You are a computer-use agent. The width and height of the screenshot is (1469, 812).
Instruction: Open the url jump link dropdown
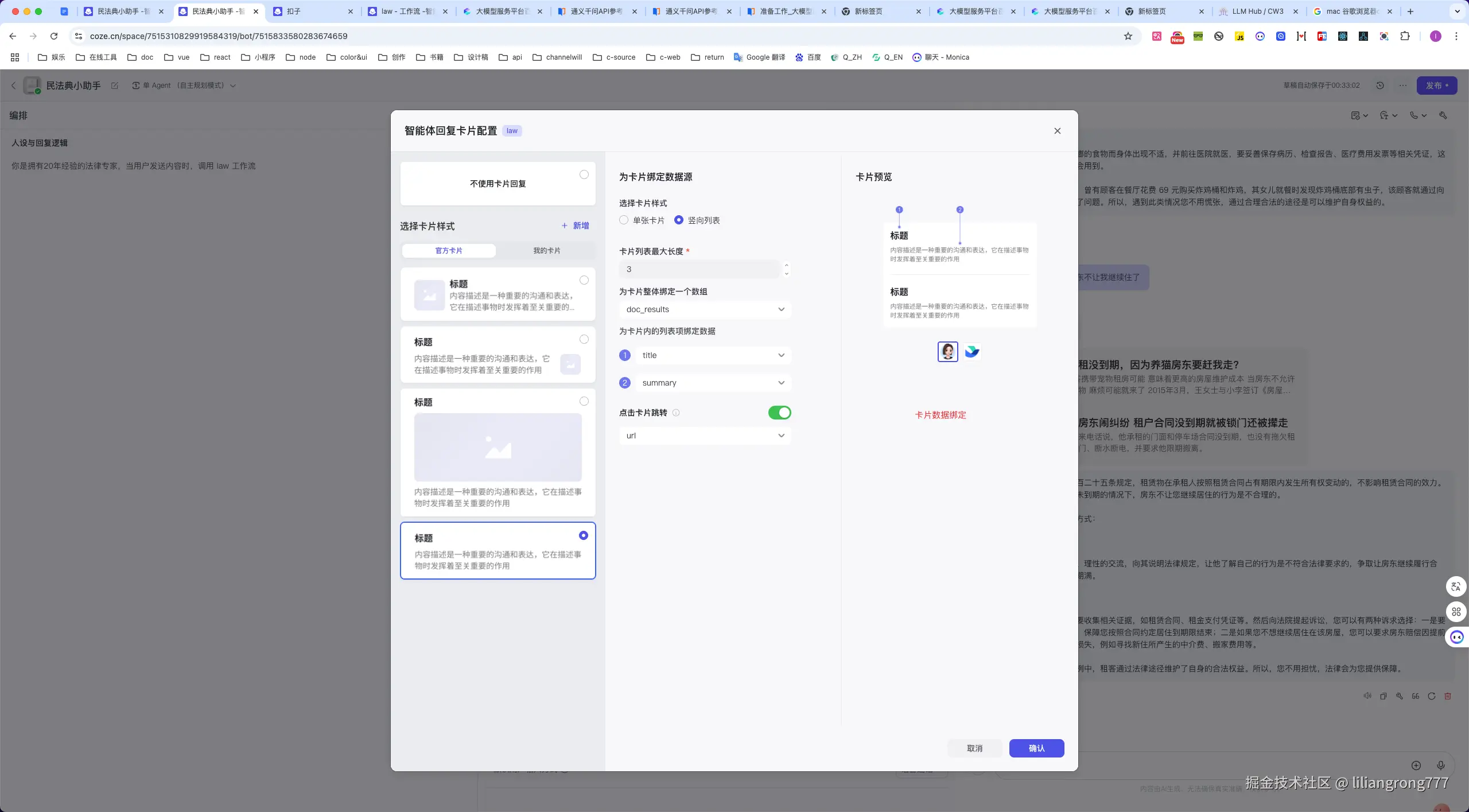705,436
